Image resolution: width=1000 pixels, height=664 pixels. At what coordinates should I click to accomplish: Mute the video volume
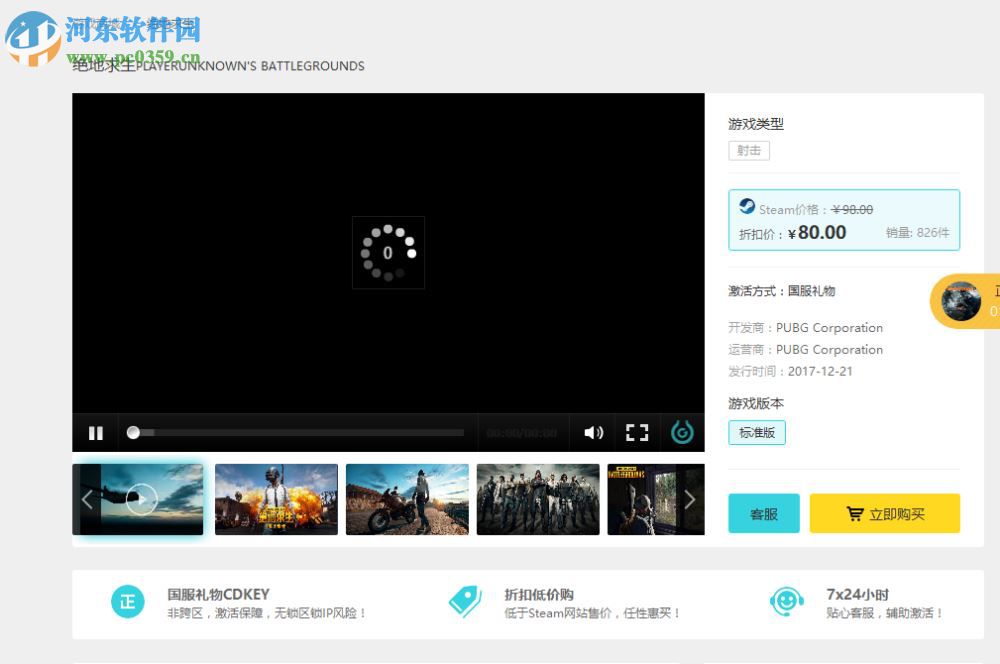pos(594,432)
